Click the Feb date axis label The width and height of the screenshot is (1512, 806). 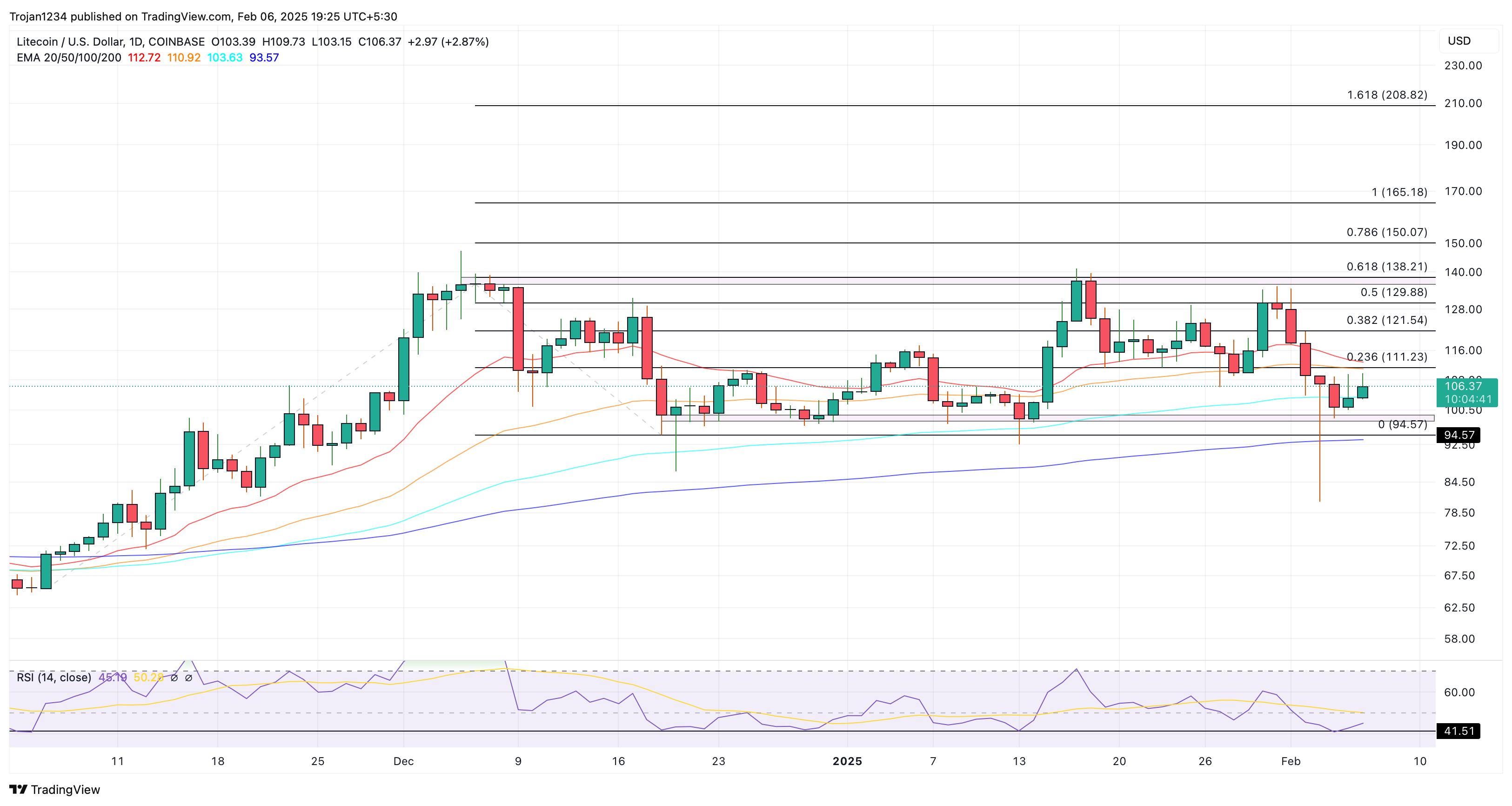coord(1291,761)
